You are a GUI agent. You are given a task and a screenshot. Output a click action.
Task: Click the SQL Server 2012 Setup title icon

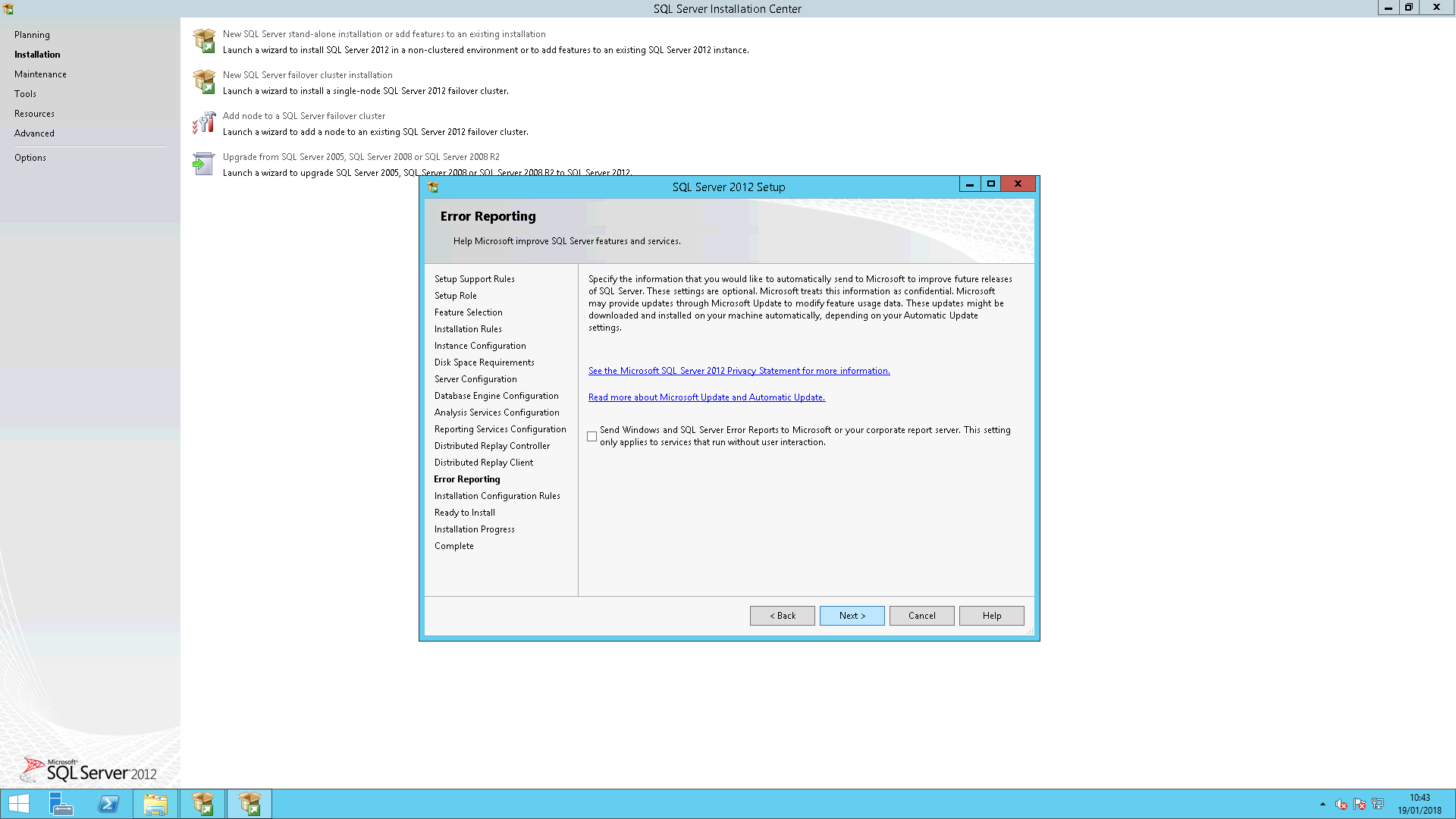click(433, 187)
